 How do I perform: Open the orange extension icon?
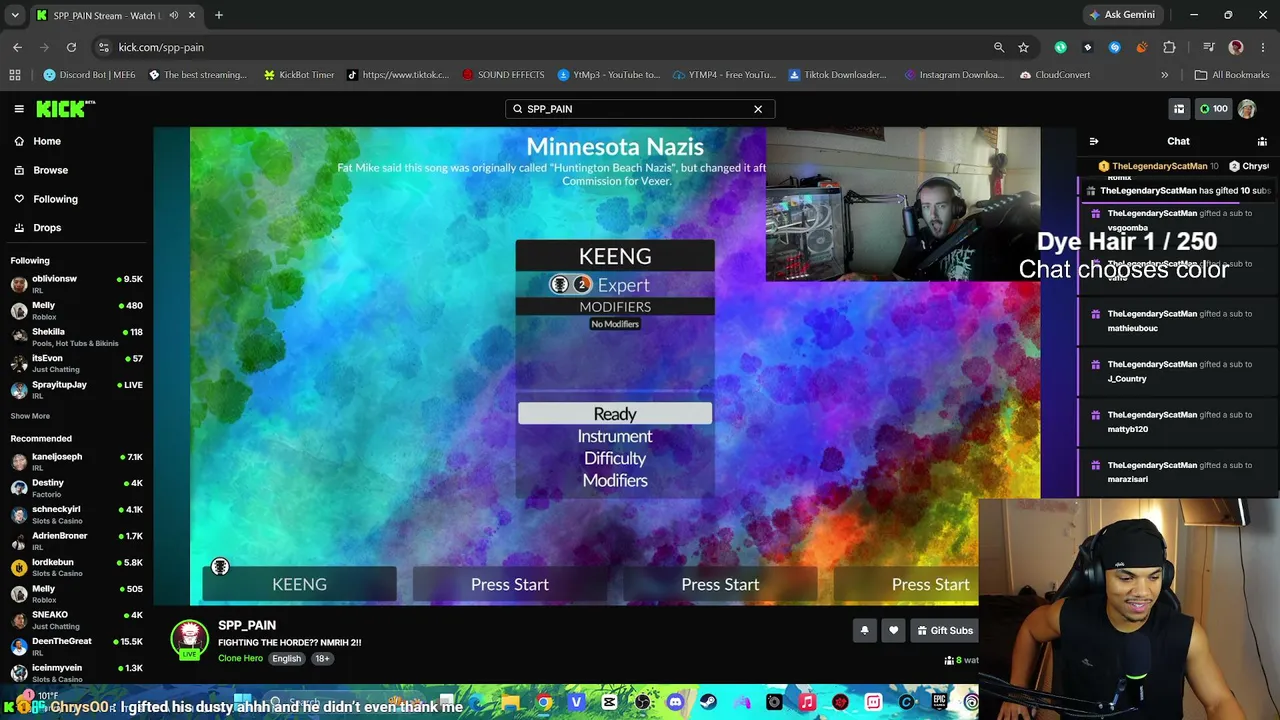pyautogui.click(x=1142, y=47)
